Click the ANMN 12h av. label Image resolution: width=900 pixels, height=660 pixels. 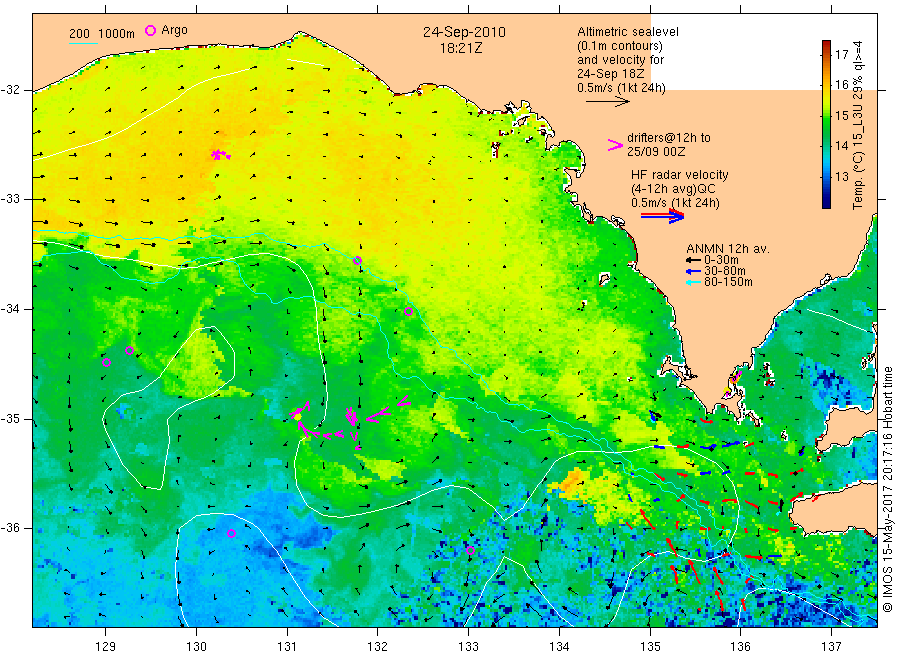click(728, 249)
